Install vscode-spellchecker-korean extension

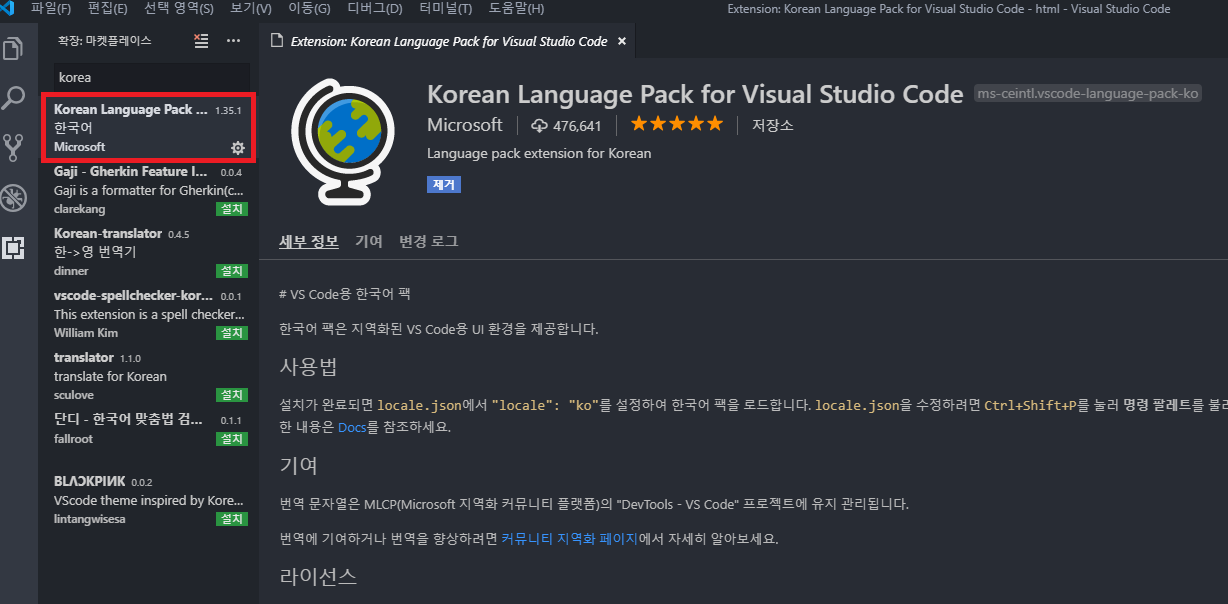(232, 332)
